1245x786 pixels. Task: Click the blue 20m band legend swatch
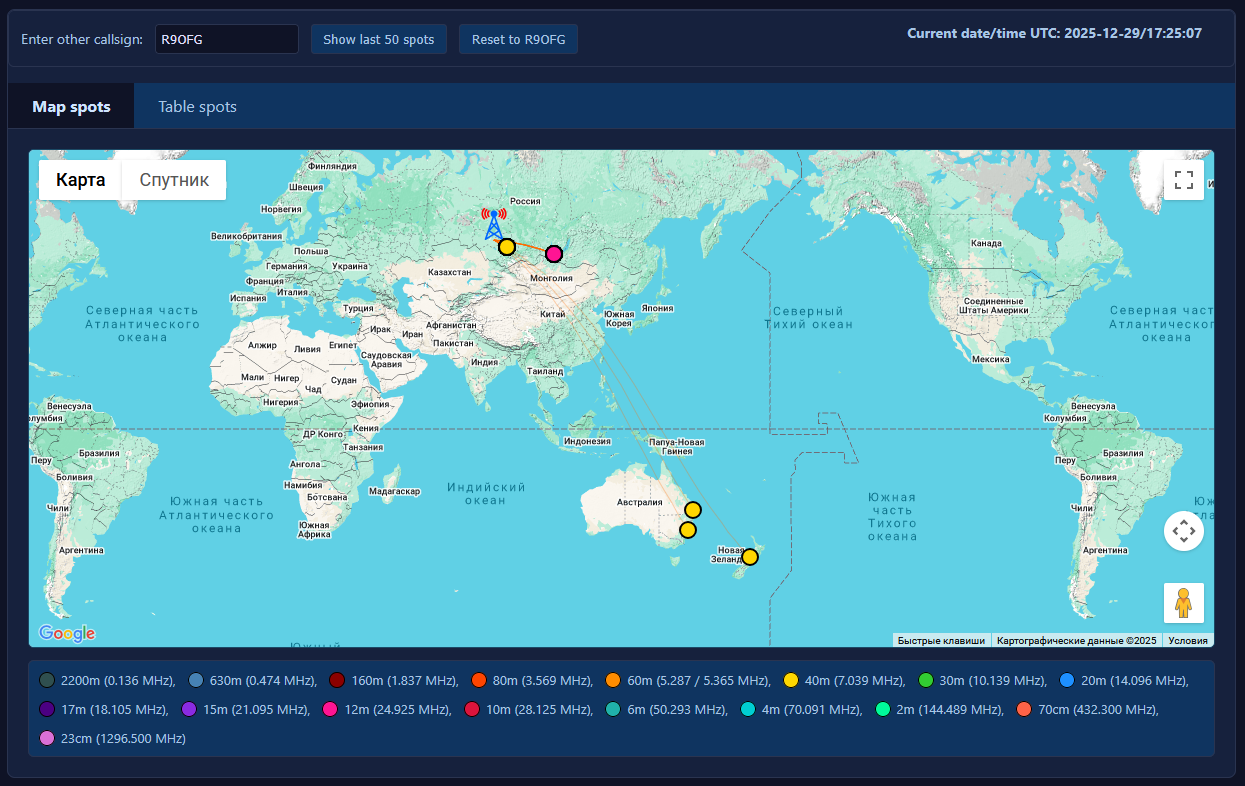pos(1066,681)
